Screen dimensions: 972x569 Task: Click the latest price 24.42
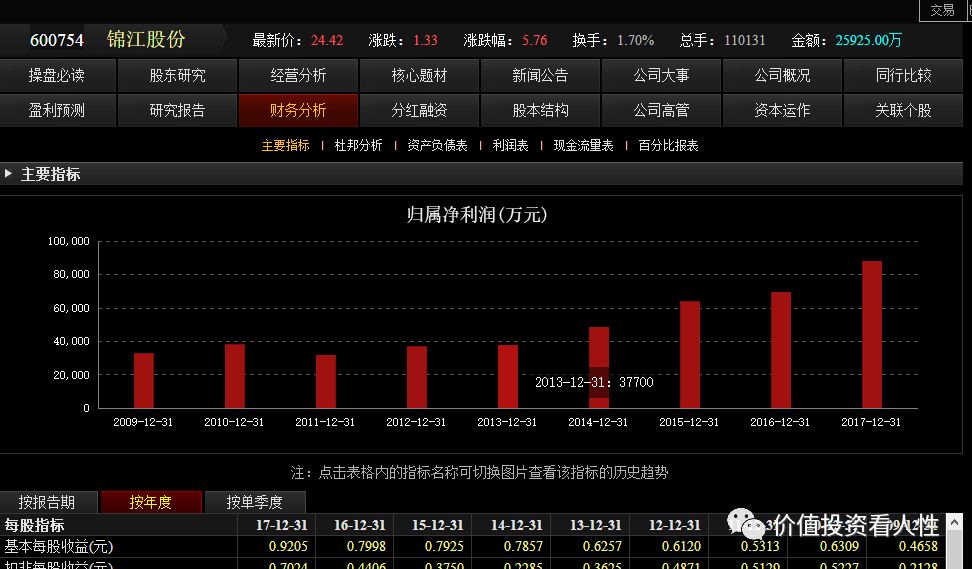coord(327,40)
